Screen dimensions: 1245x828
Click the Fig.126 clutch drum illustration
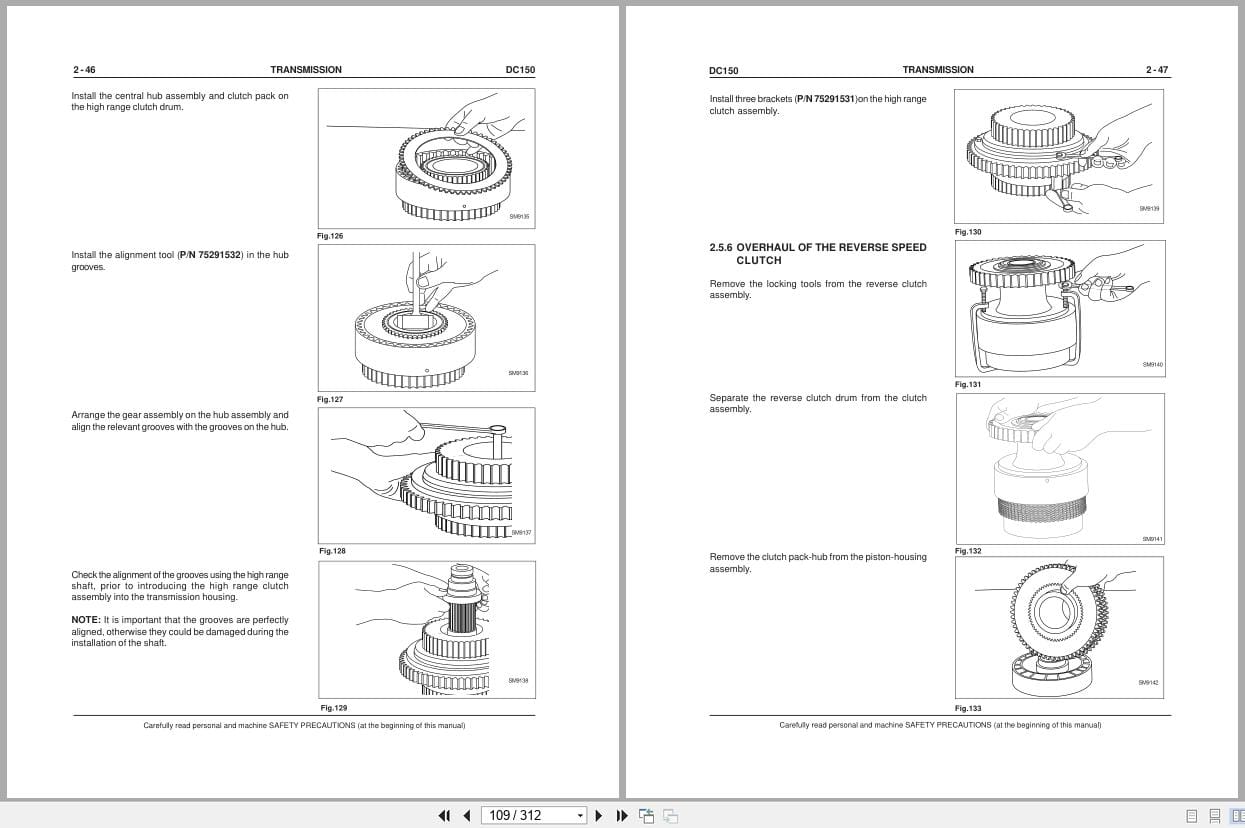(x=426, y=158)
